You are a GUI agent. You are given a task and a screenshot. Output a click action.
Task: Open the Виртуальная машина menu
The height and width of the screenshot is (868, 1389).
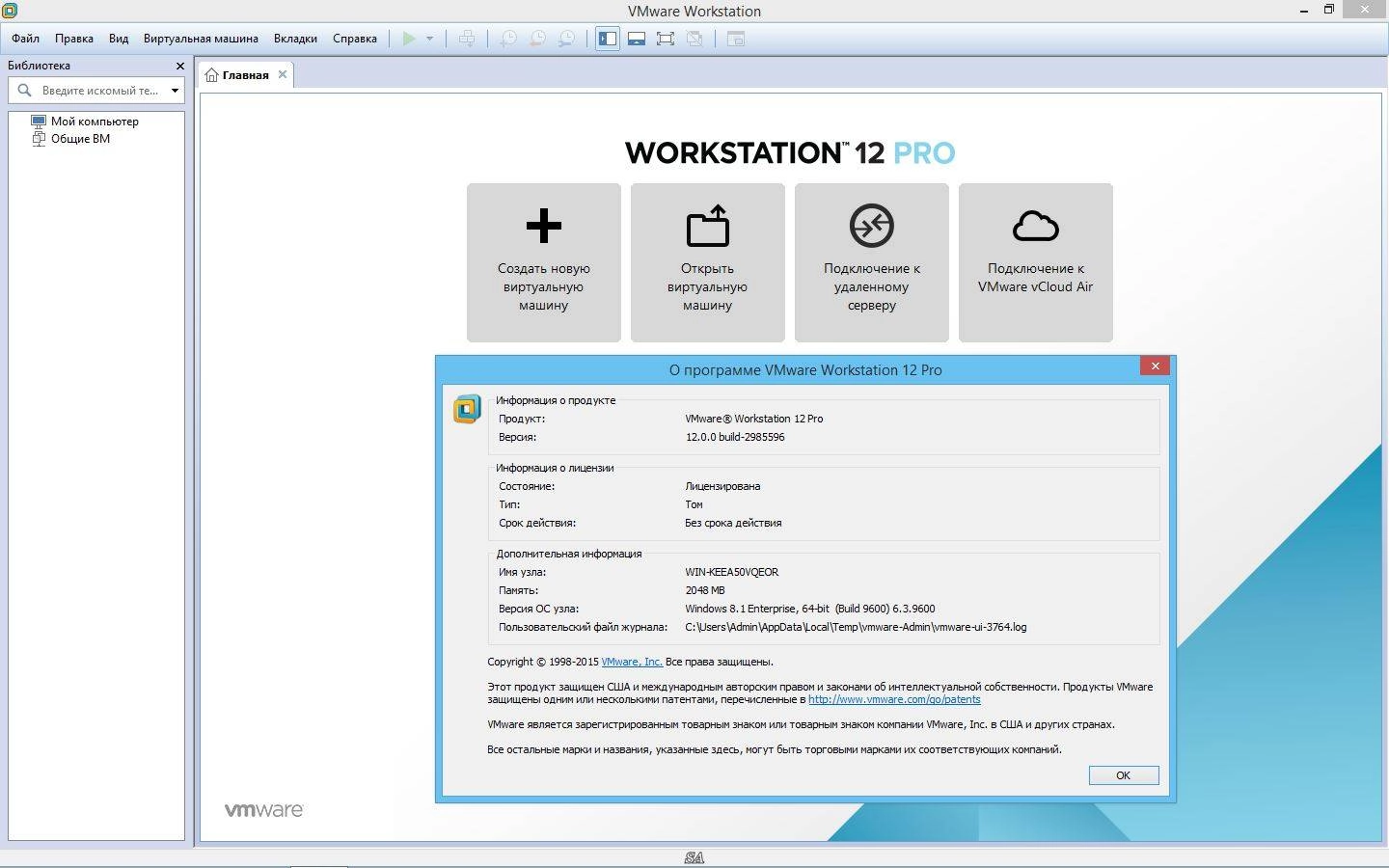pos(201,39)
